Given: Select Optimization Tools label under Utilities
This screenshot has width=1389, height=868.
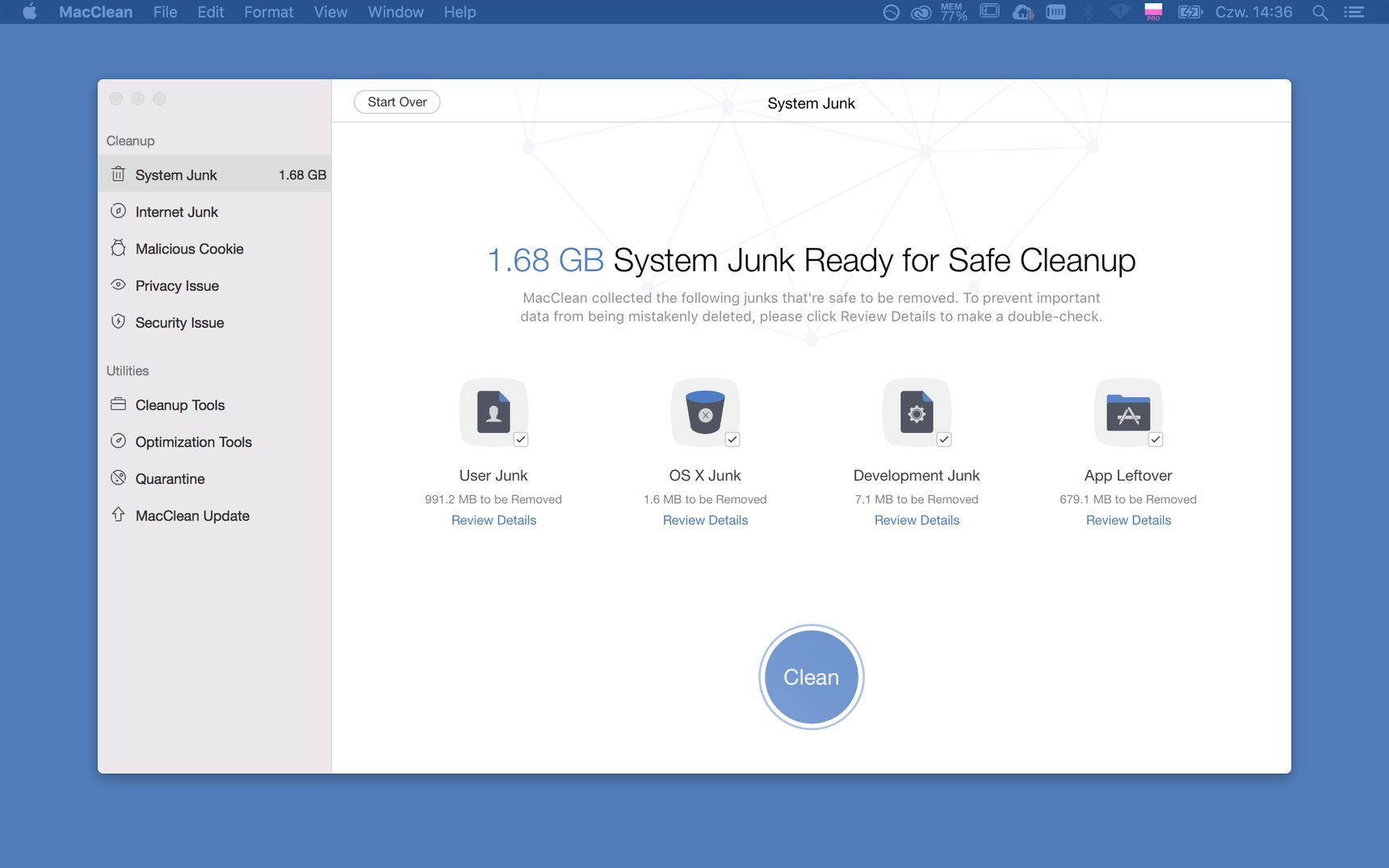Looking at the screenshot, I should click(194, 442).
